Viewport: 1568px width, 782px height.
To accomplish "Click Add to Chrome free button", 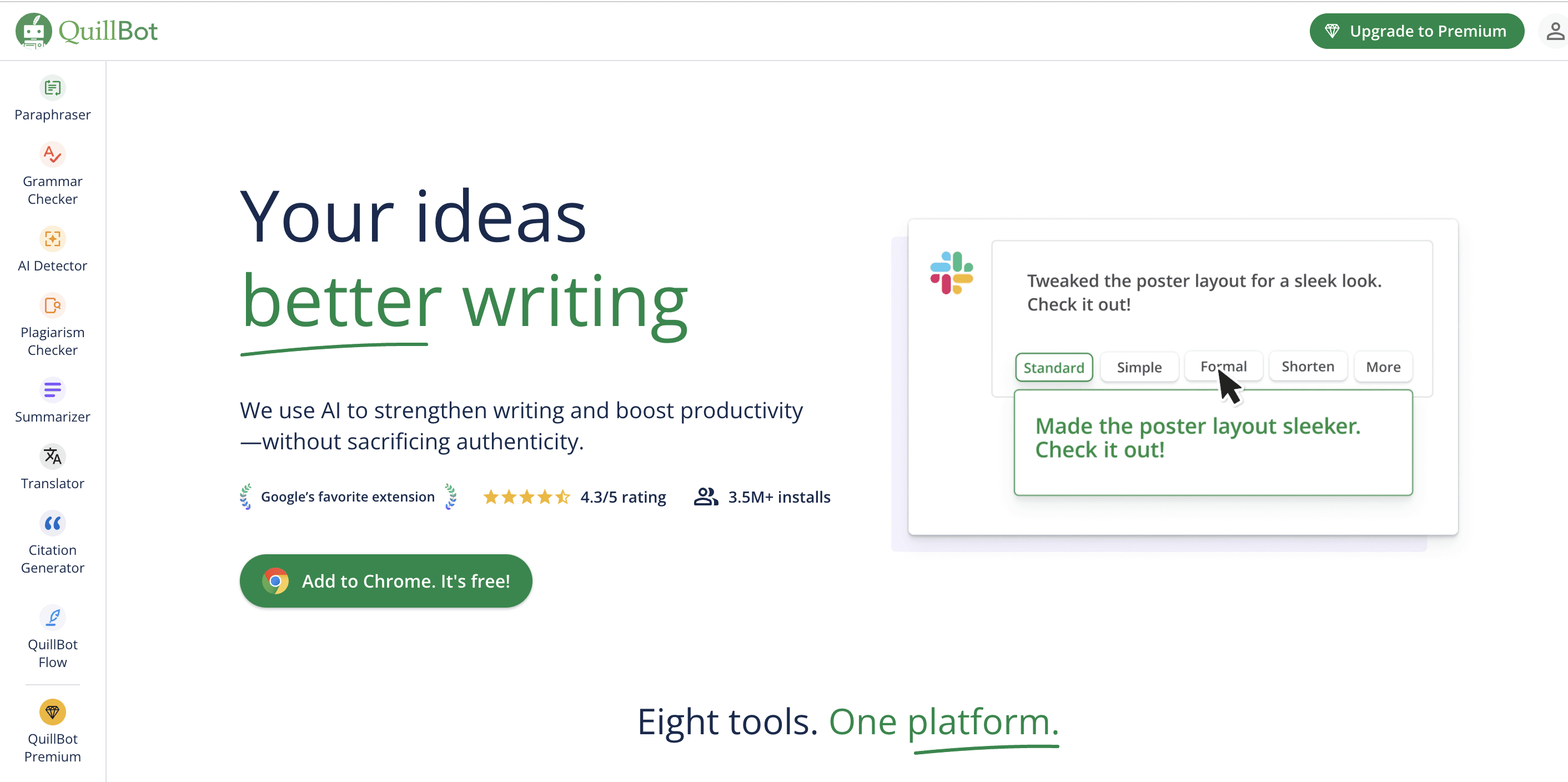I will [386, 582].
